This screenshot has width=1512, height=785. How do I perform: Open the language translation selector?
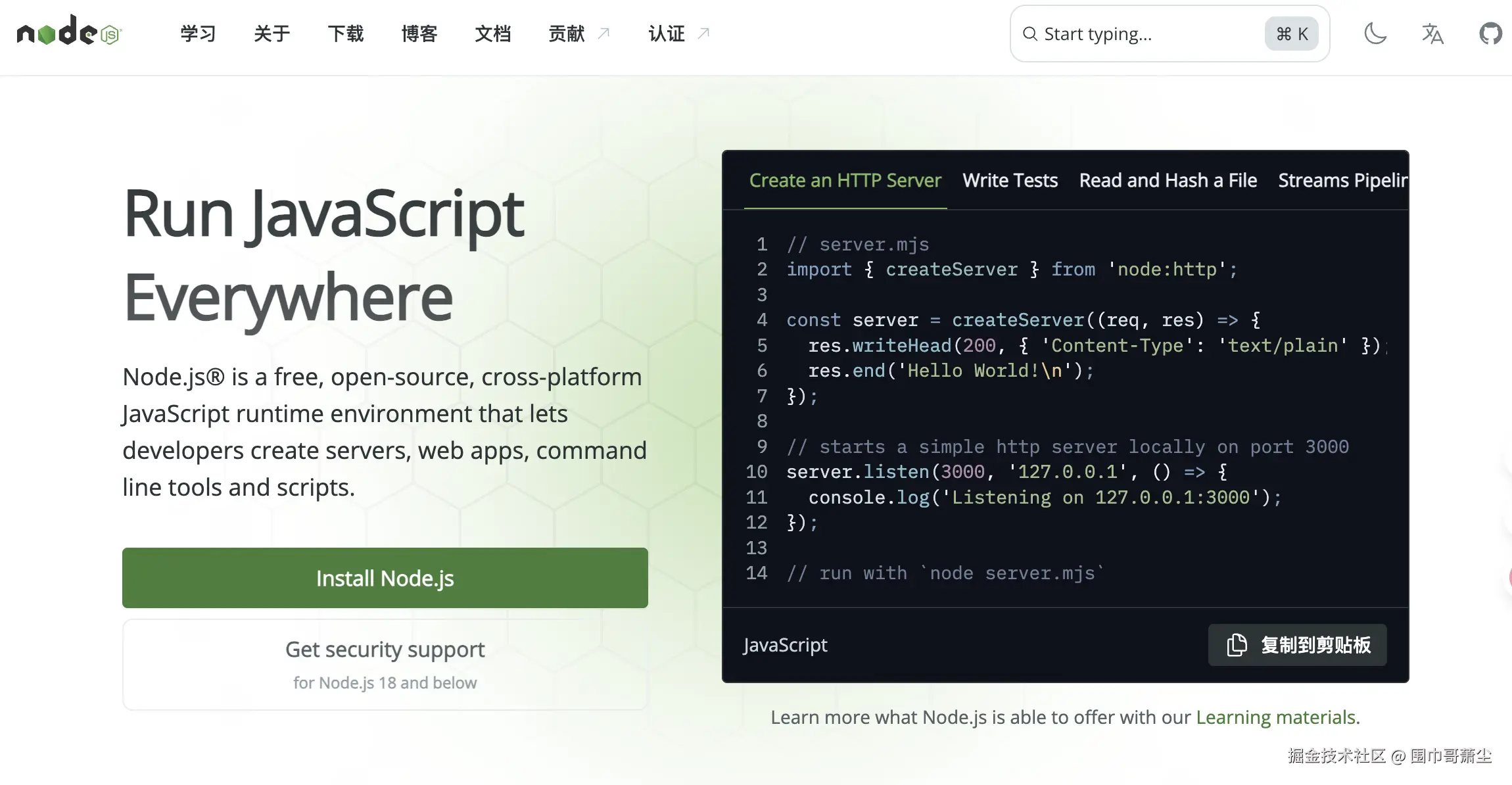coord(1432,34)
